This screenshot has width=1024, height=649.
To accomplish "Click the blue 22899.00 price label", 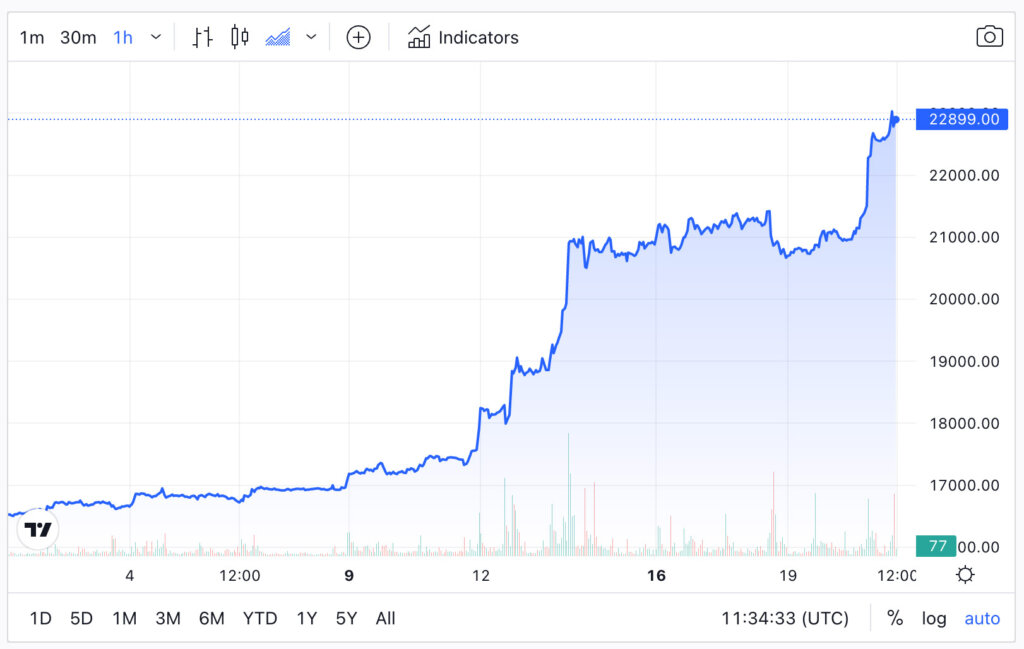I will pos(961,119).
